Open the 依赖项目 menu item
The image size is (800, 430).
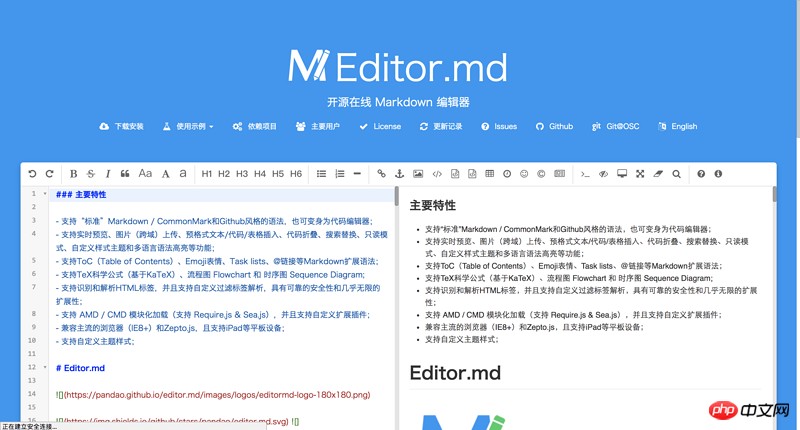tap(255, 126)
